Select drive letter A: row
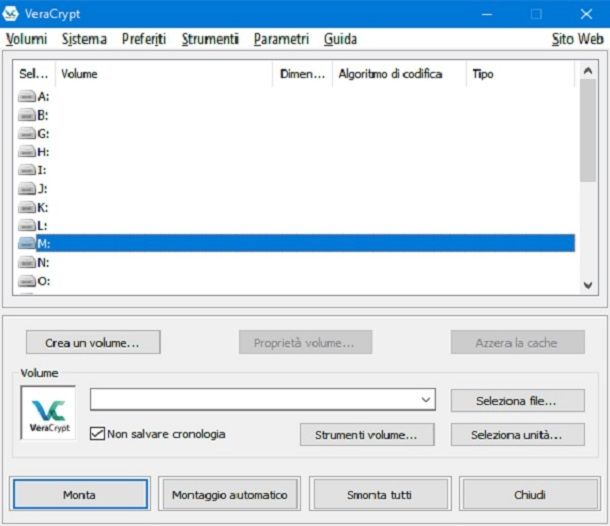The width and height of the screenshot is (610, 526). point(296,96)
